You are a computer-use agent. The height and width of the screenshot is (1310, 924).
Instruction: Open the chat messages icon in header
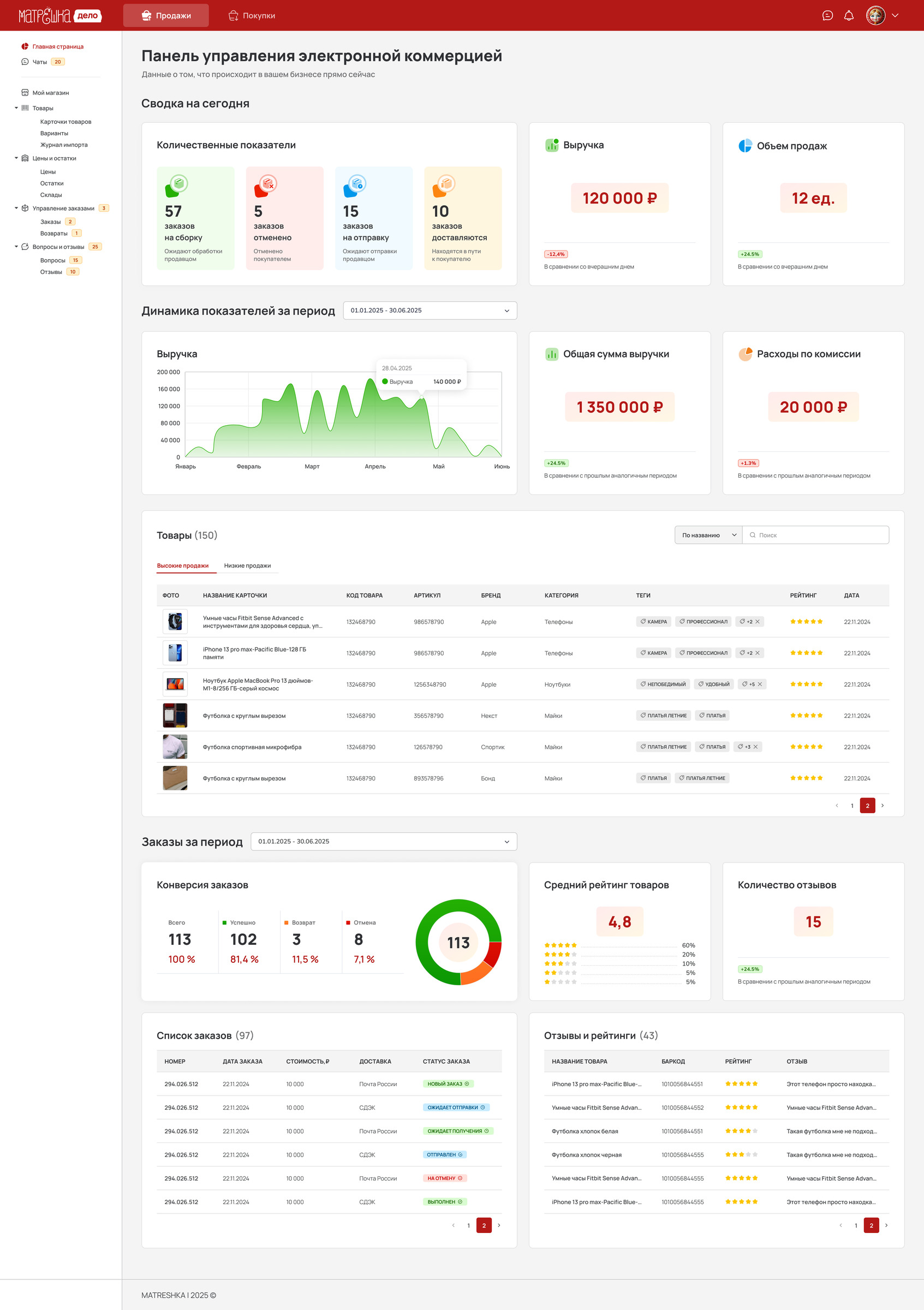tap(827, 15)
